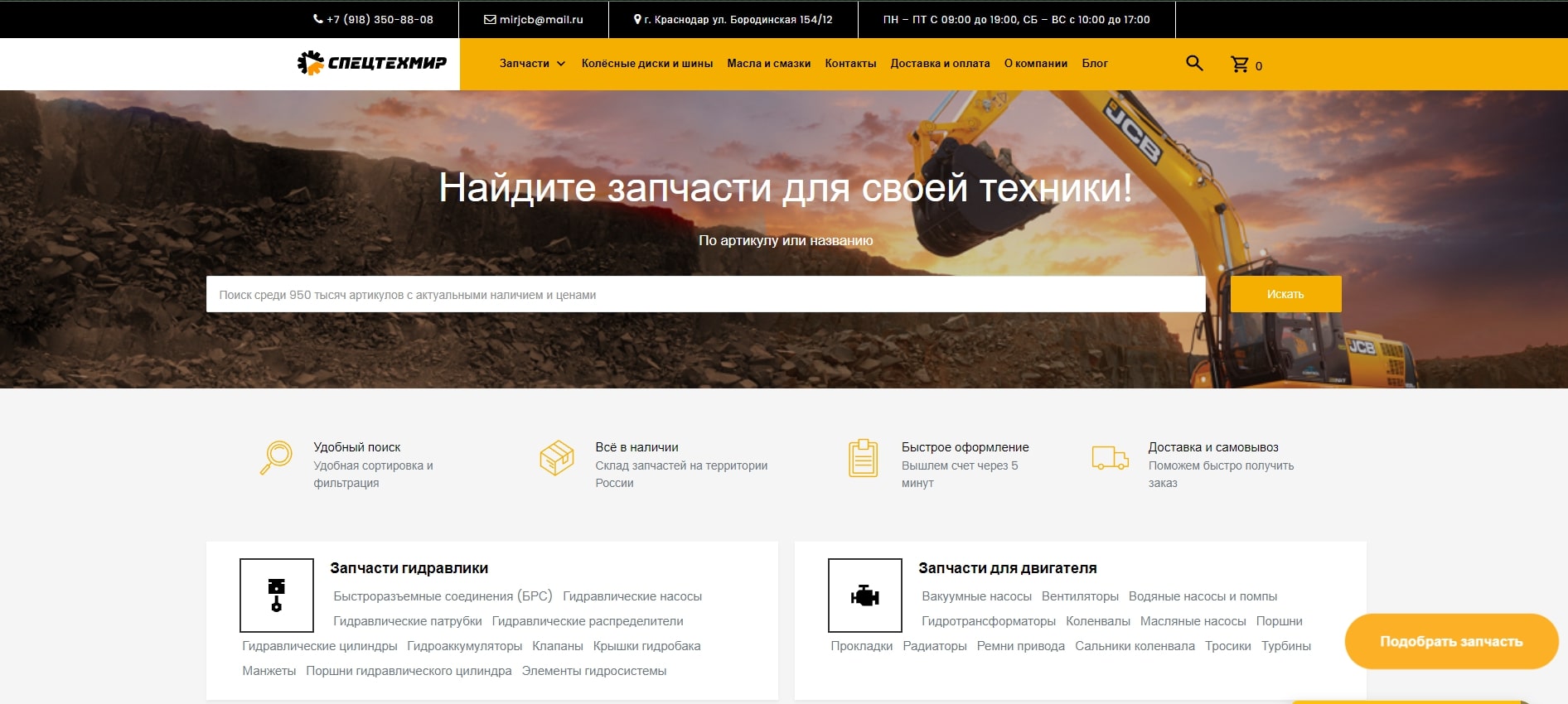Viewport: 1568px width, 704px height.
Task: Open Быстроразъемные соединения (БРС) link
Action: click(x=443, y=596)
